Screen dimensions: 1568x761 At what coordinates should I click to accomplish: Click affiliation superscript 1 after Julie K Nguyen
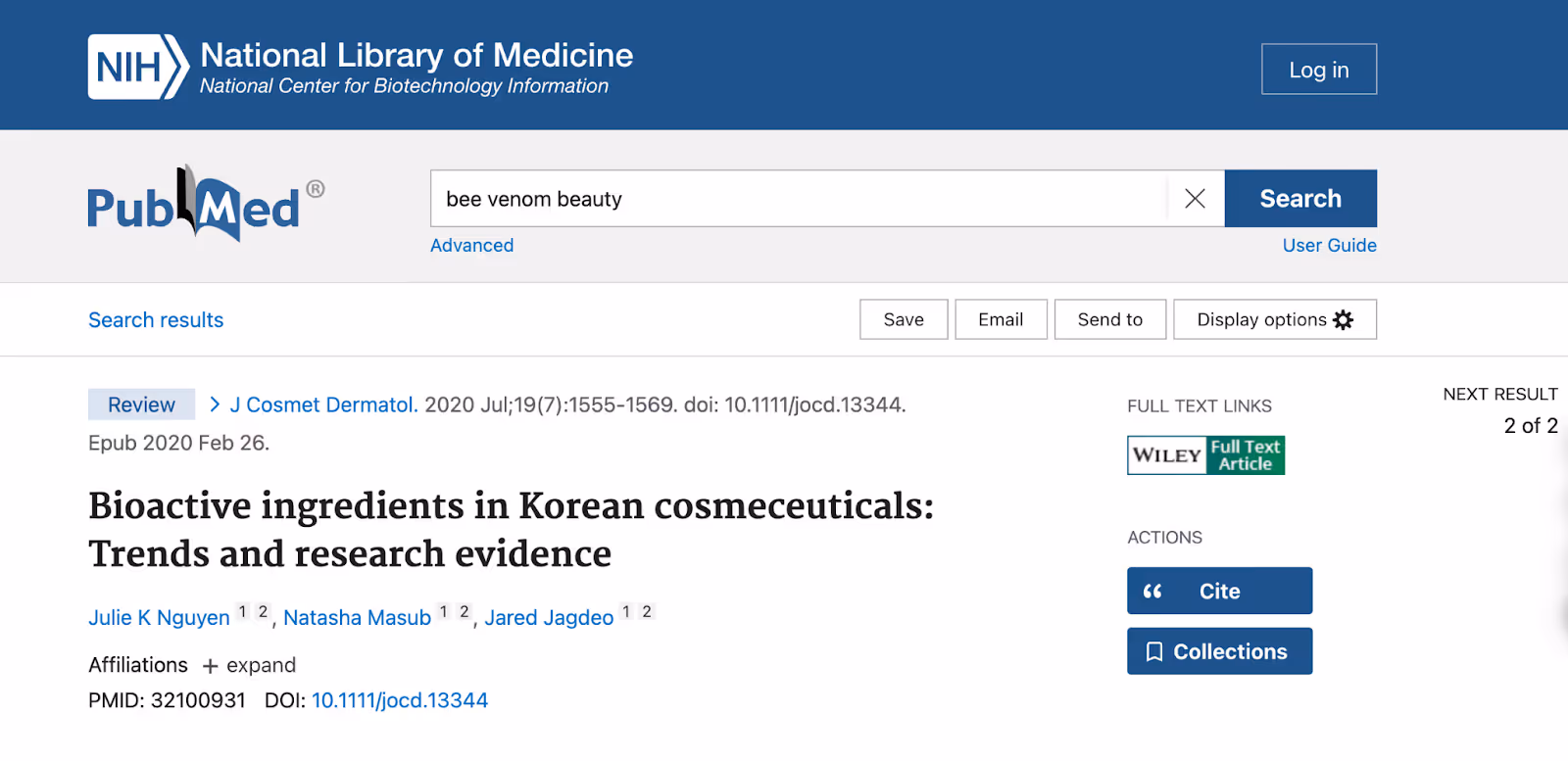point(243,611)
